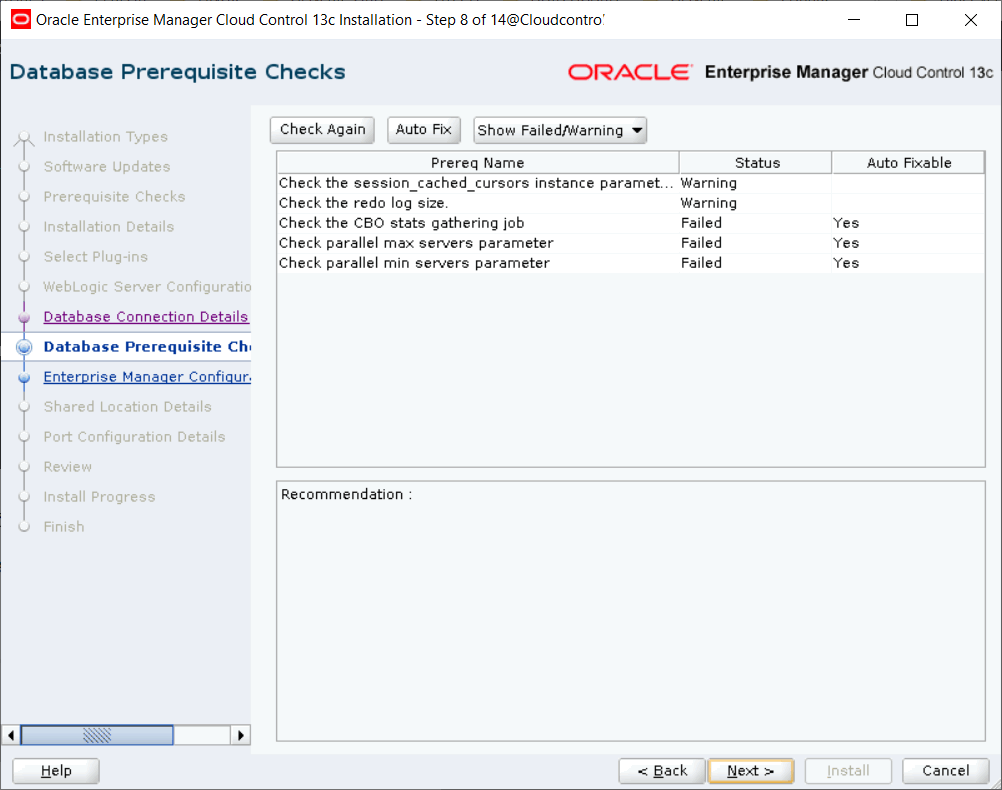
Task: Click the Port Configuration Details step label
Action: [x=134, y=437]
